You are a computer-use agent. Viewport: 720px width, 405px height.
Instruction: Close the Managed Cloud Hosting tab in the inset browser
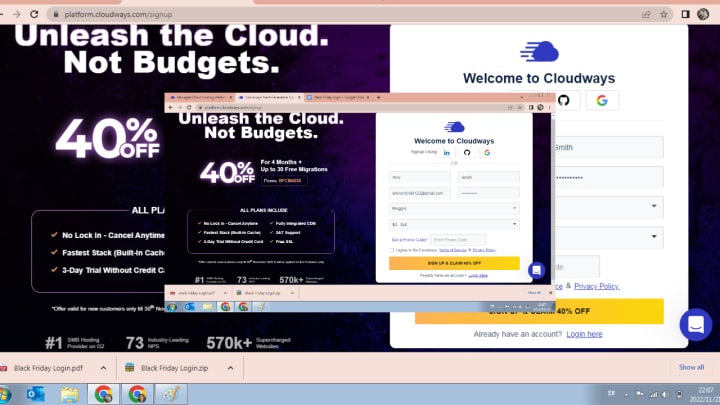tap(231, 97)
